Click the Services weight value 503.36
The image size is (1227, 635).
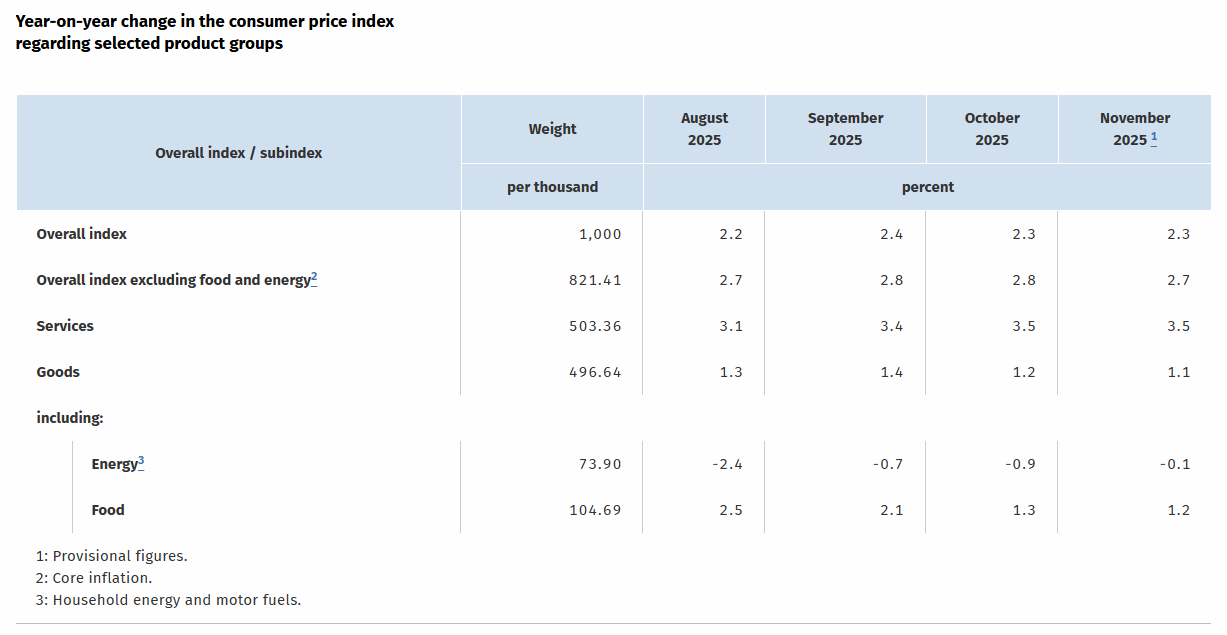coord(595,326)
